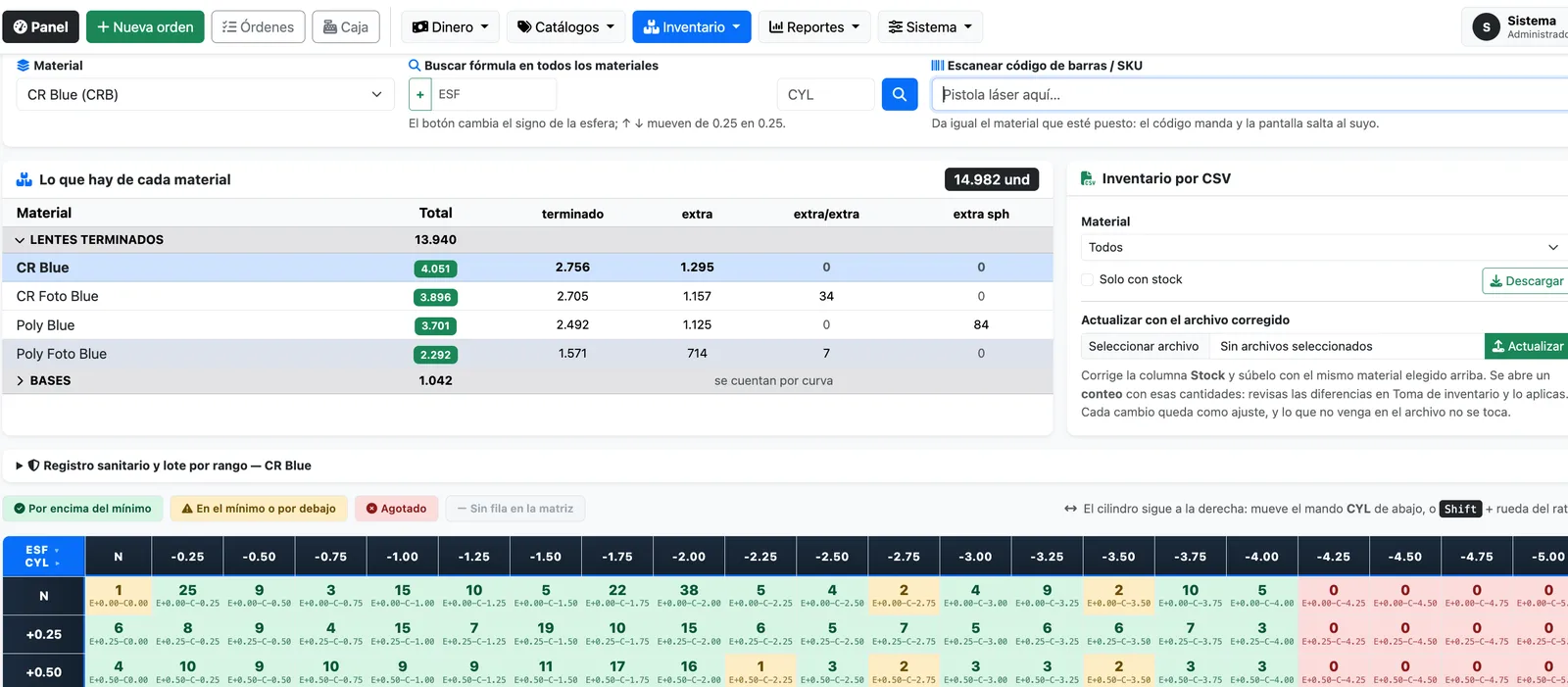The height and width of the screenshot is (687, 1568).
Task: Check the Solo con stock checkbox
Action: click(x=1087, y=279)
